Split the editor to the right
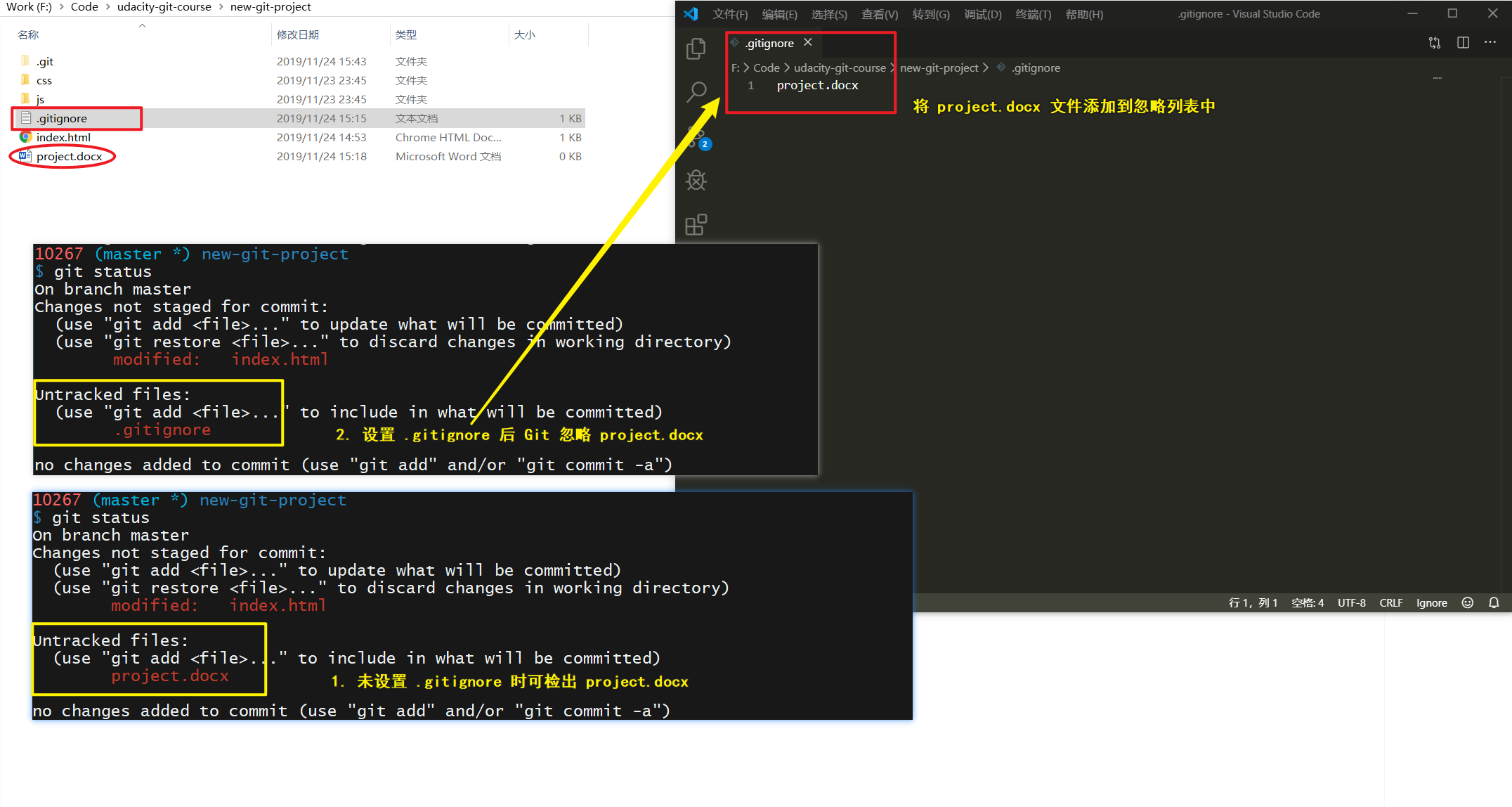 click(x=1463, y=43)
